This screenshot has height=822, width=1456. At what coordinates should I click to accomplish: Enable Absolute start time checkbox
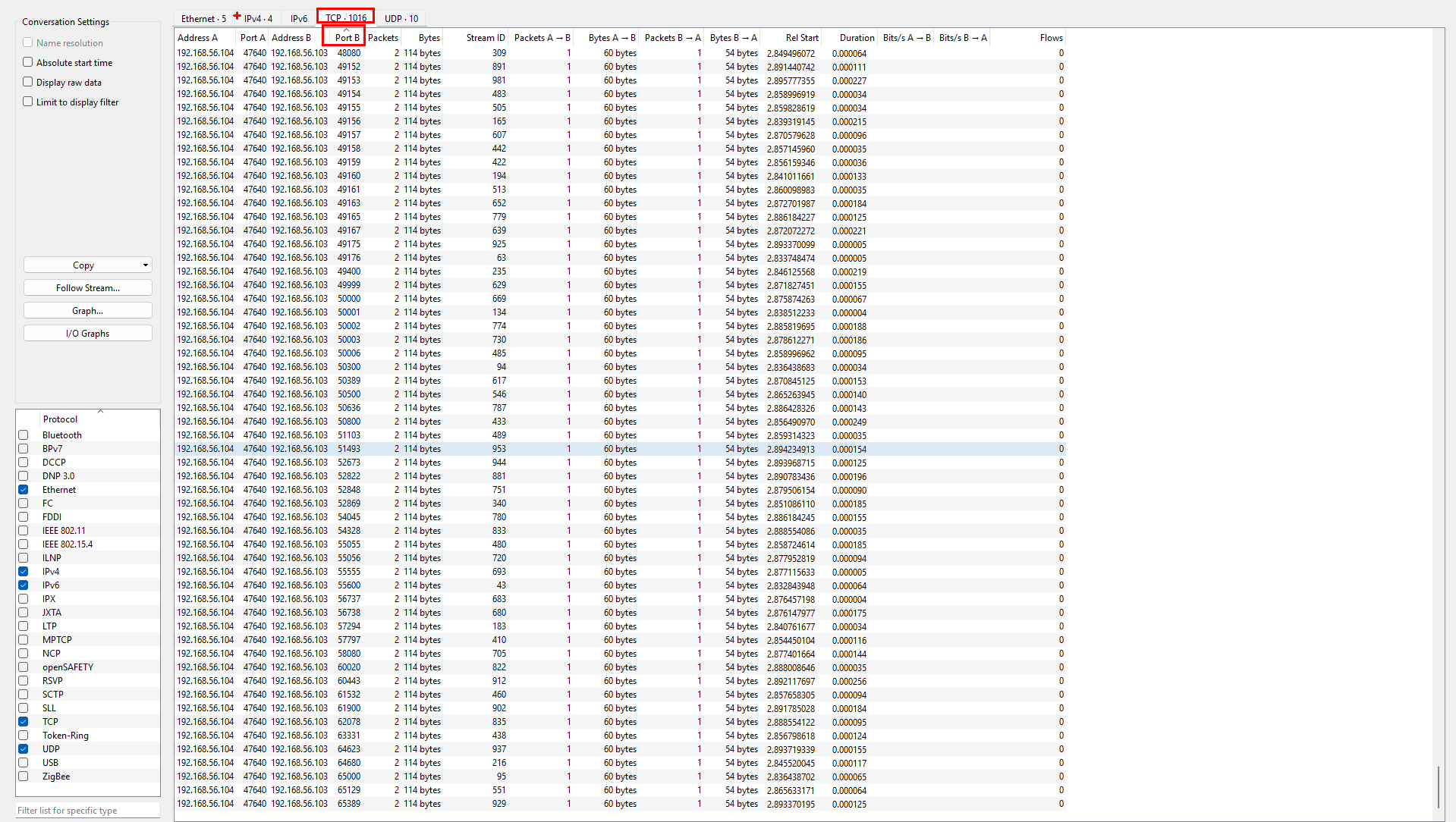point(28,62)
